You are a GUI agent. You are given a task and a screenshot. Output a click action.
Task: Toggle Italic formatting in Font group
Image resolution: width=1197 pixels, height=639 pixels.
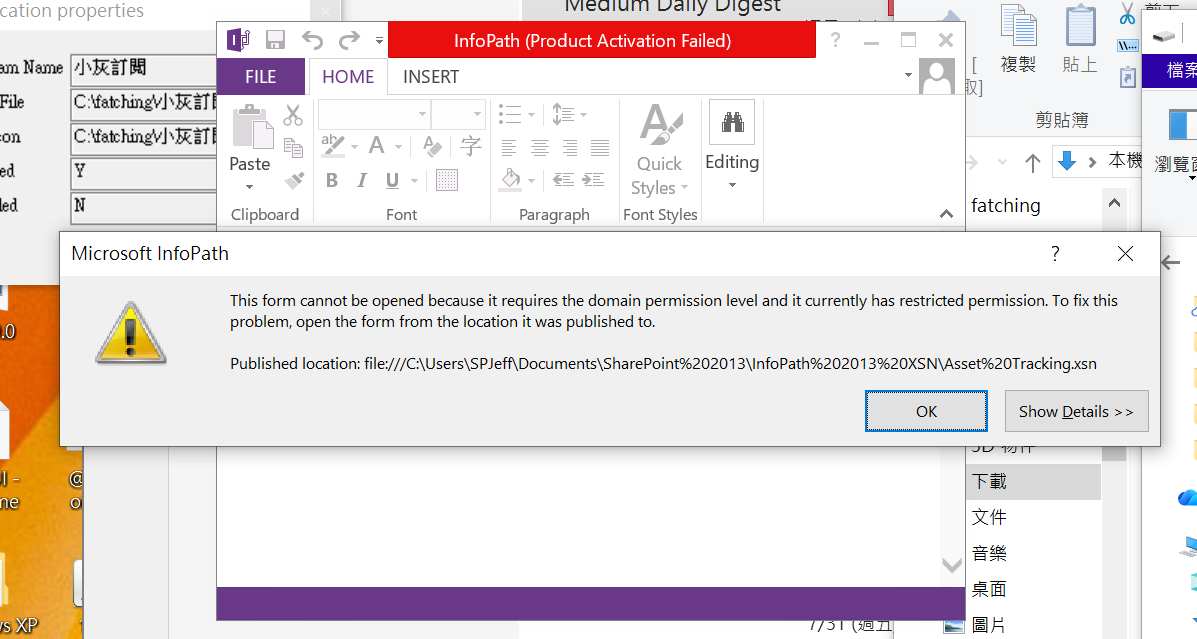362,180
